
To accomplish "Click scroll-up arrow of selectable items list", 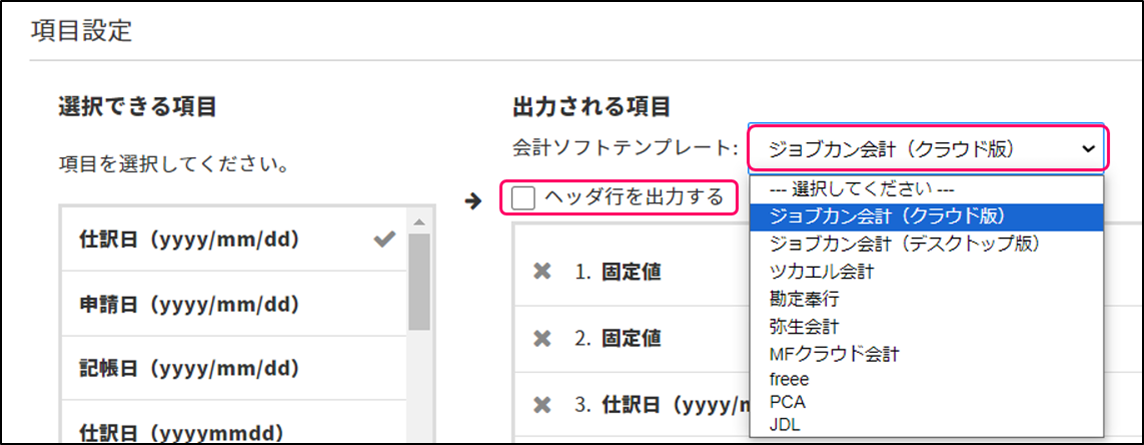I will [x=419, y=222].
